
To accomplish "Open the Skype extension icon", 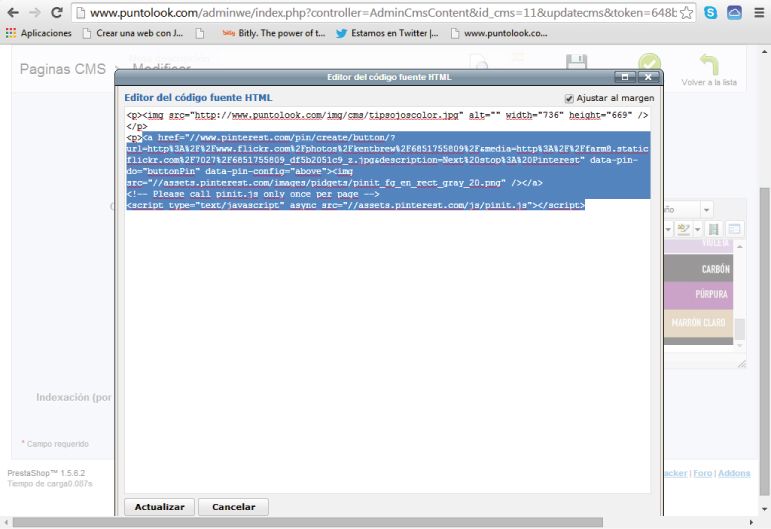I will coord(711,13).
